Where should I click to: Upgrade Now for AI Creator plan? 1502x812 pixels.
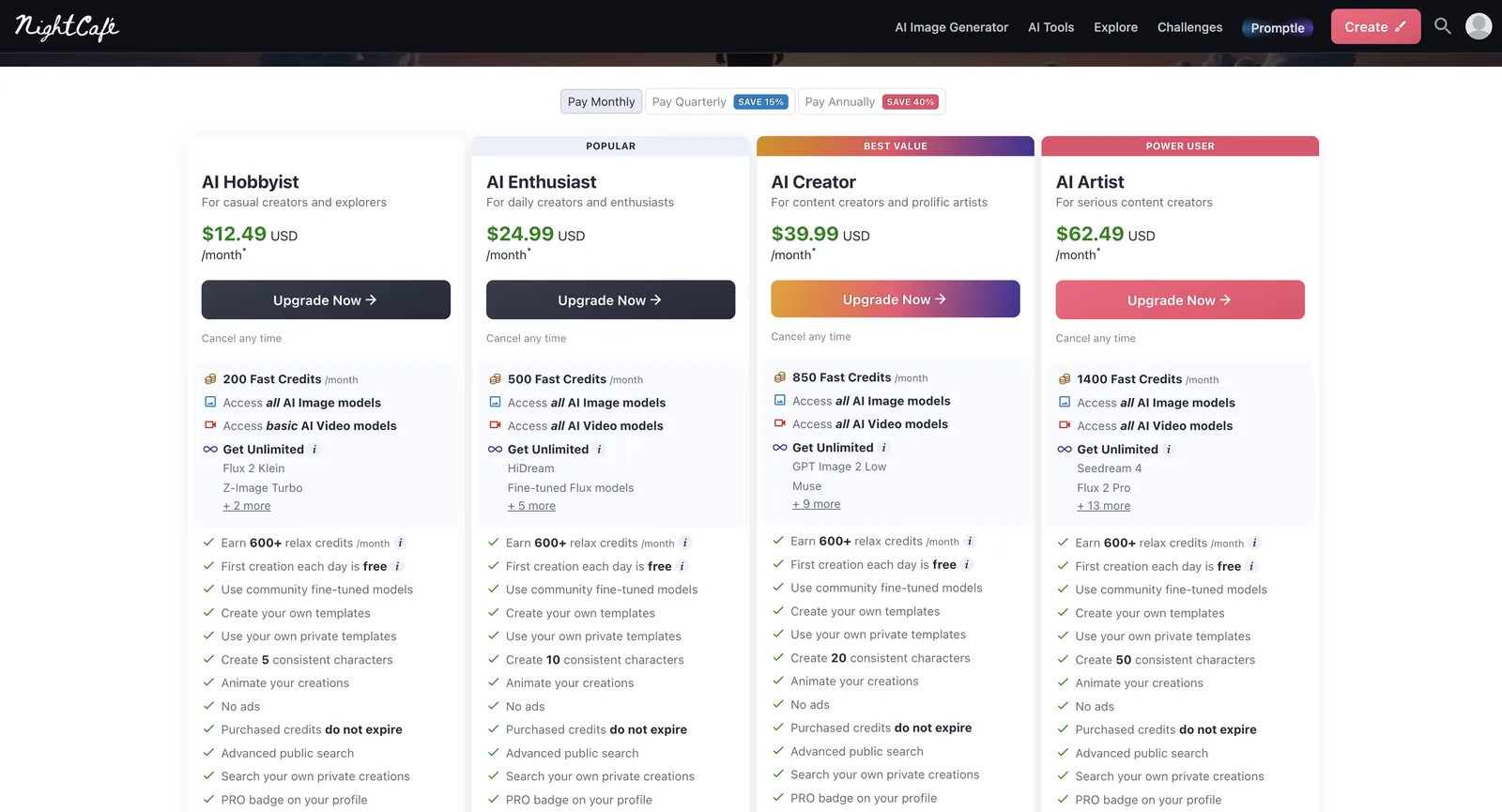(x=896, y=299)
